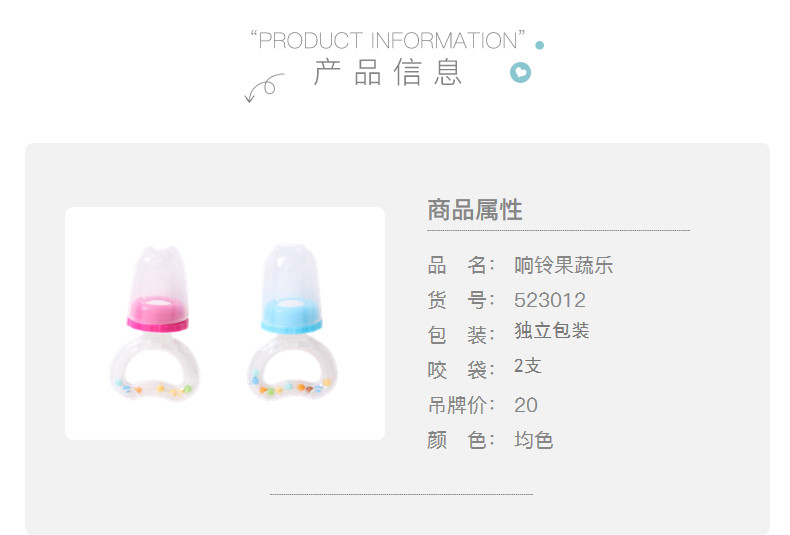Click the color value 均色
The image size is (790, 535).
point(534,440)
